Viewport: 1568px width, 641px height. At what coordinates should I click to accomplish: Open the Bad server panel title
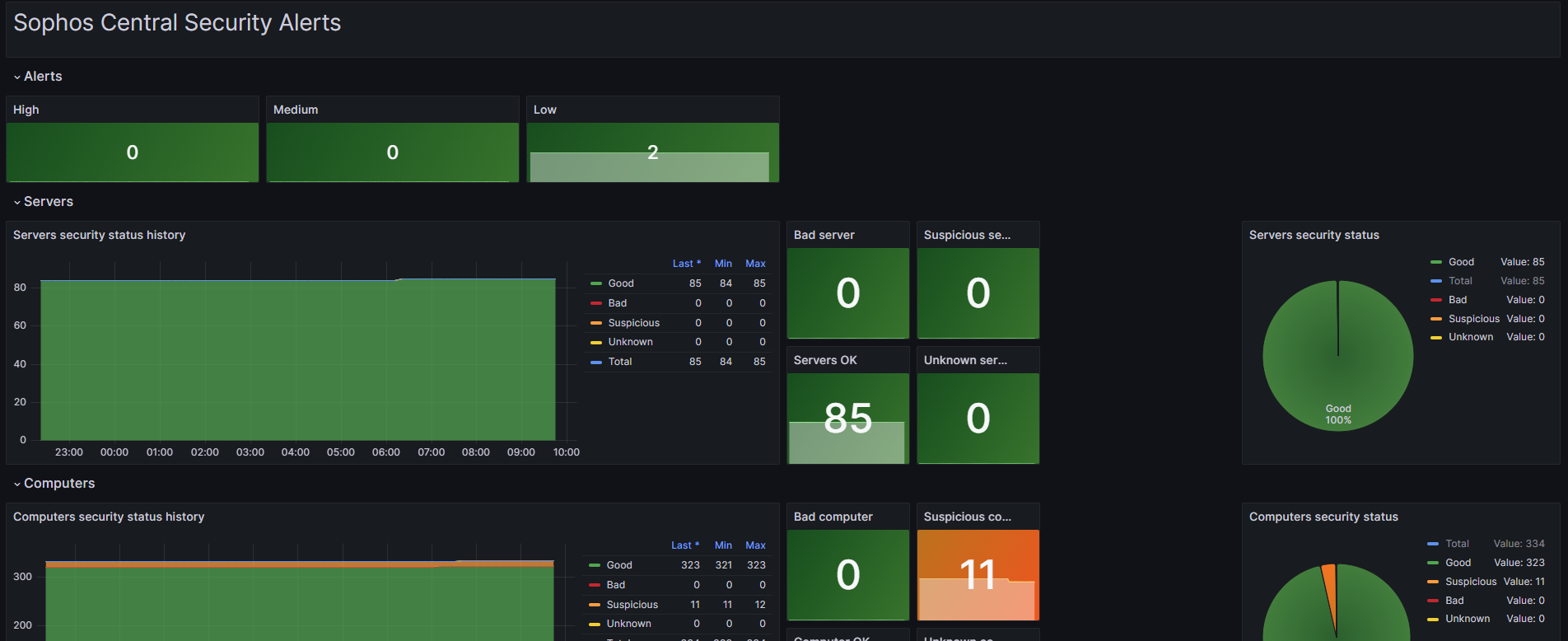coord(824,235)
